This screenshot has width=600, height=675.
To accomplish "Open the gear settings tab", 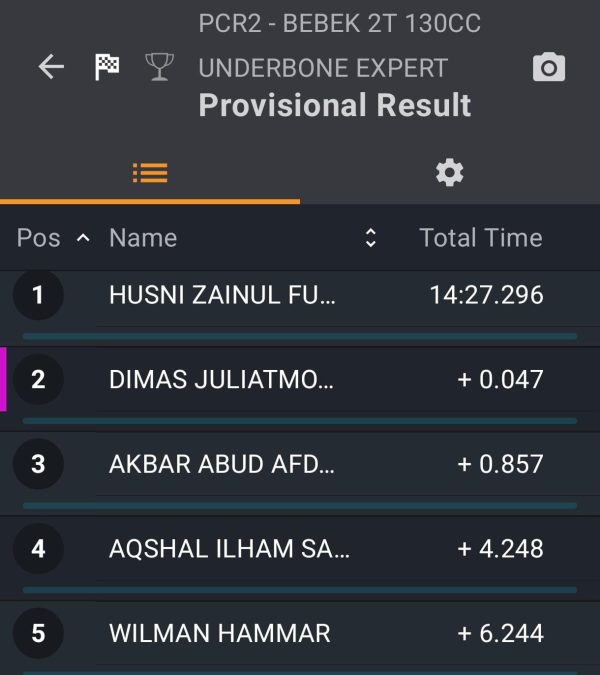I will click(450, 173).
